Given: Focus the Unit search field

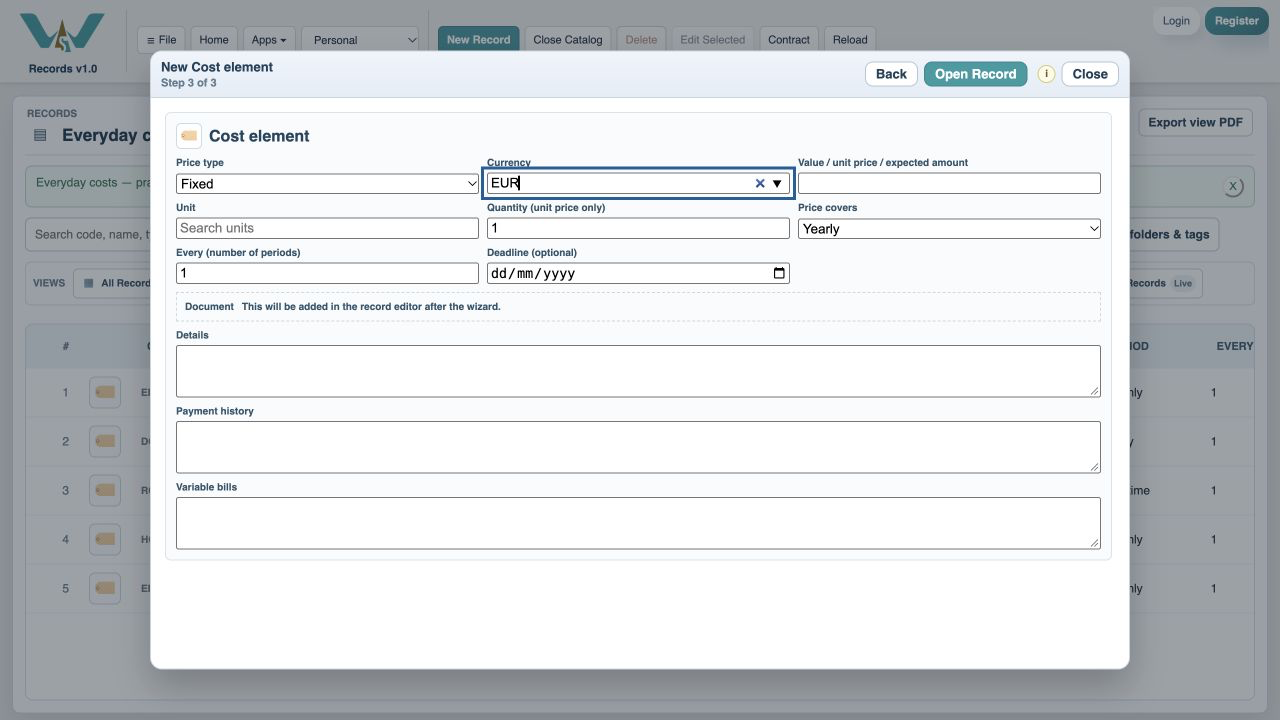Looking at the screenshot, I should [328, 229].
